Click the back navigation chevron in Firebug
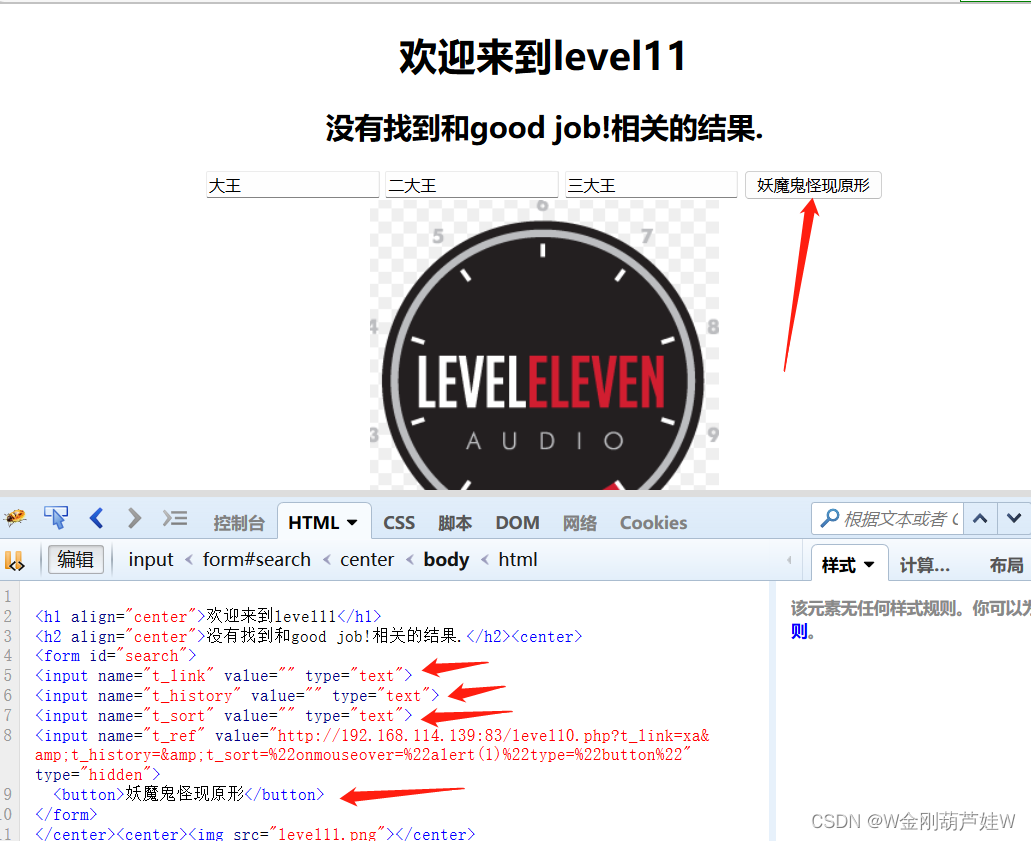The height and width of the screenshot is (841, 1031). (95, 518)
